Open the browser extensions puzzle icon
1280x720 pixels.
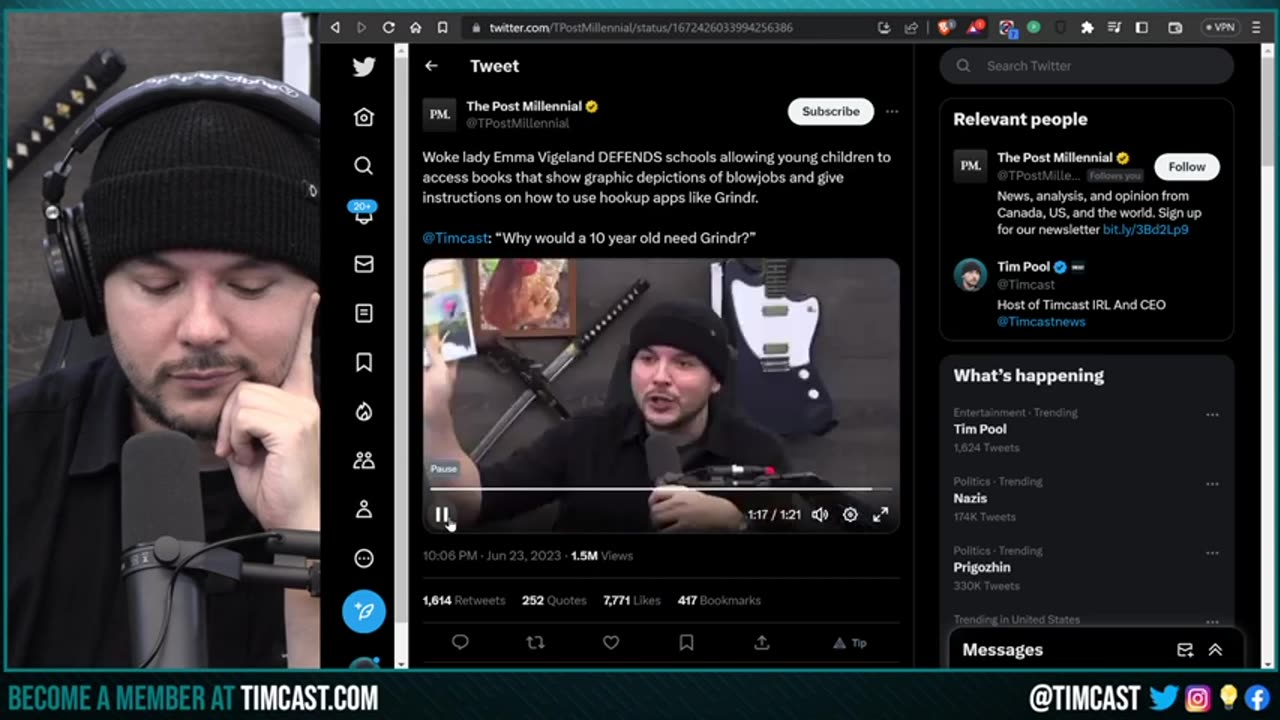coord(1087,27)
